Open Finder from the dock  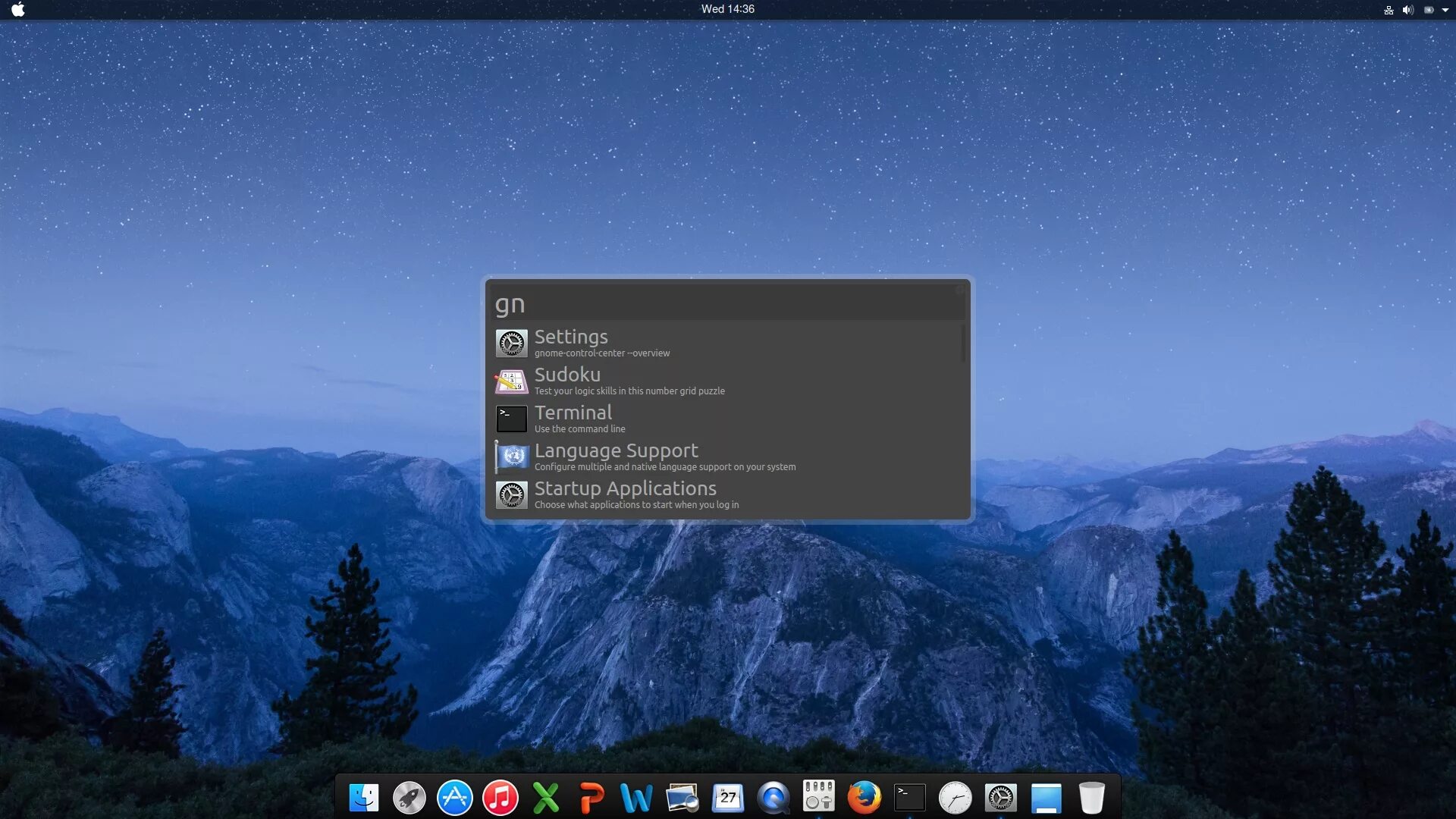click(x=364, y=798)
